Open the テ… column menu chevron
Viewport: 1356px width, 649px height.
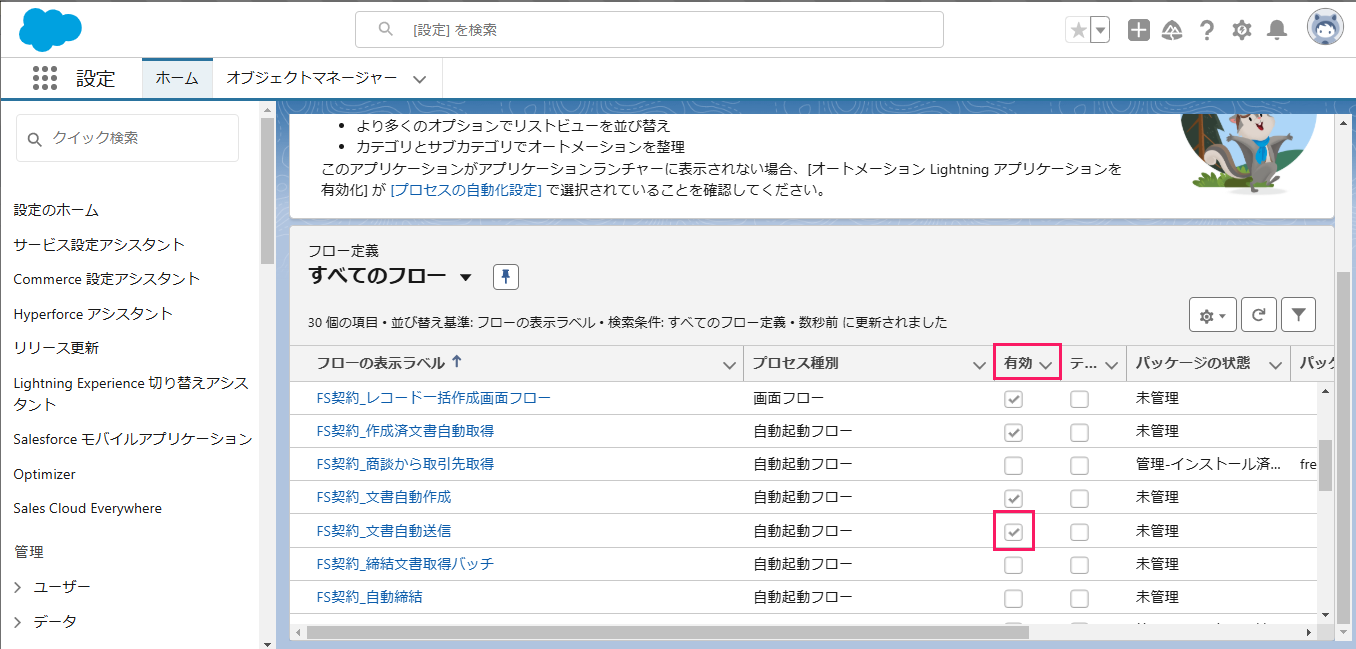(x=1112, y=365)
